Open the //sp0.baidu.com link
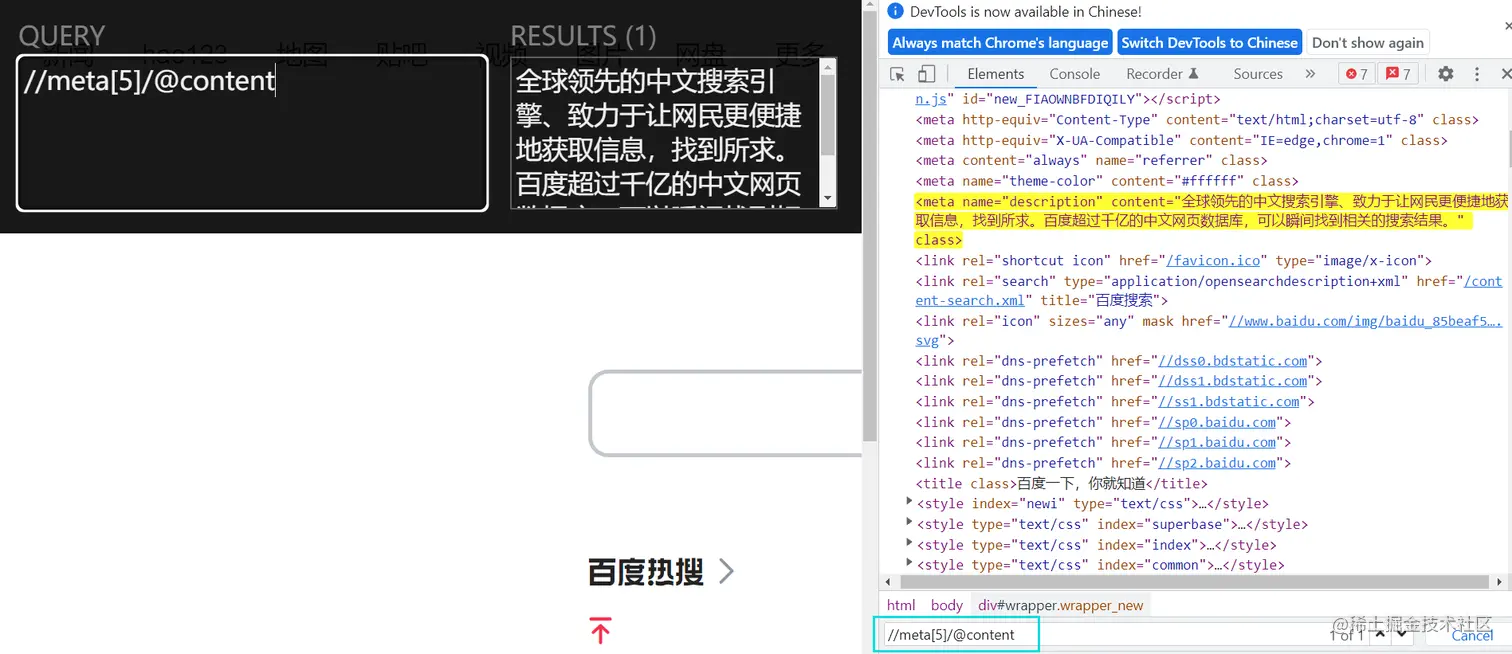 click(x=1216, y=422)
